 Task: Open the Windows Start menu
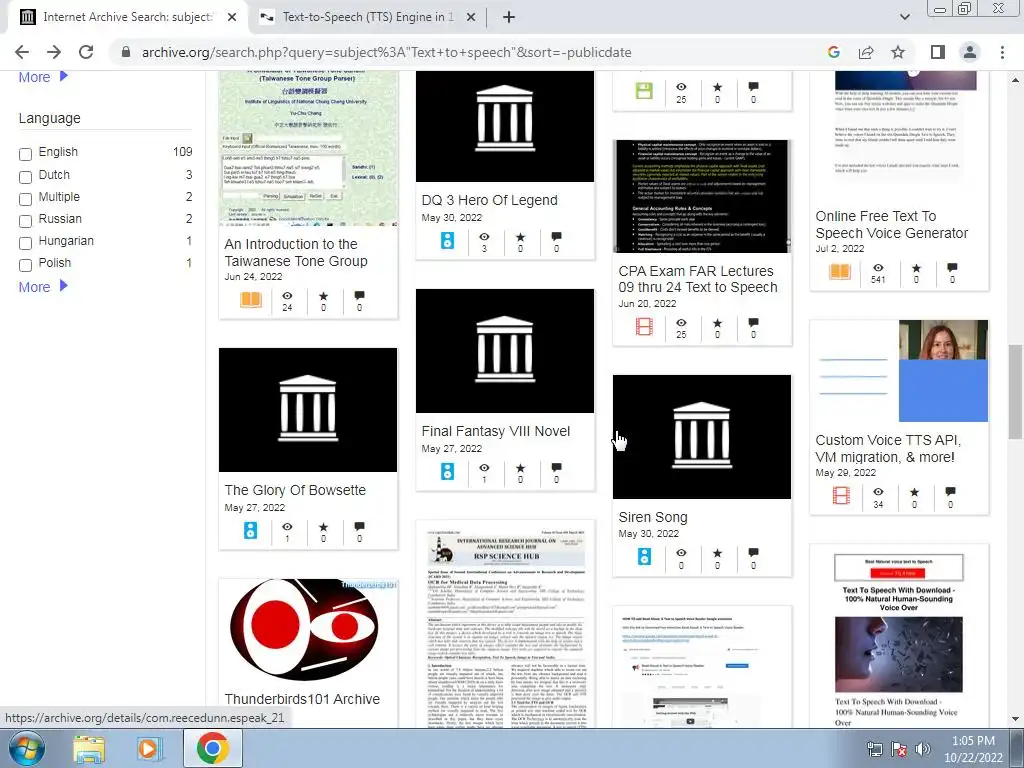click(x=26, y=748)
